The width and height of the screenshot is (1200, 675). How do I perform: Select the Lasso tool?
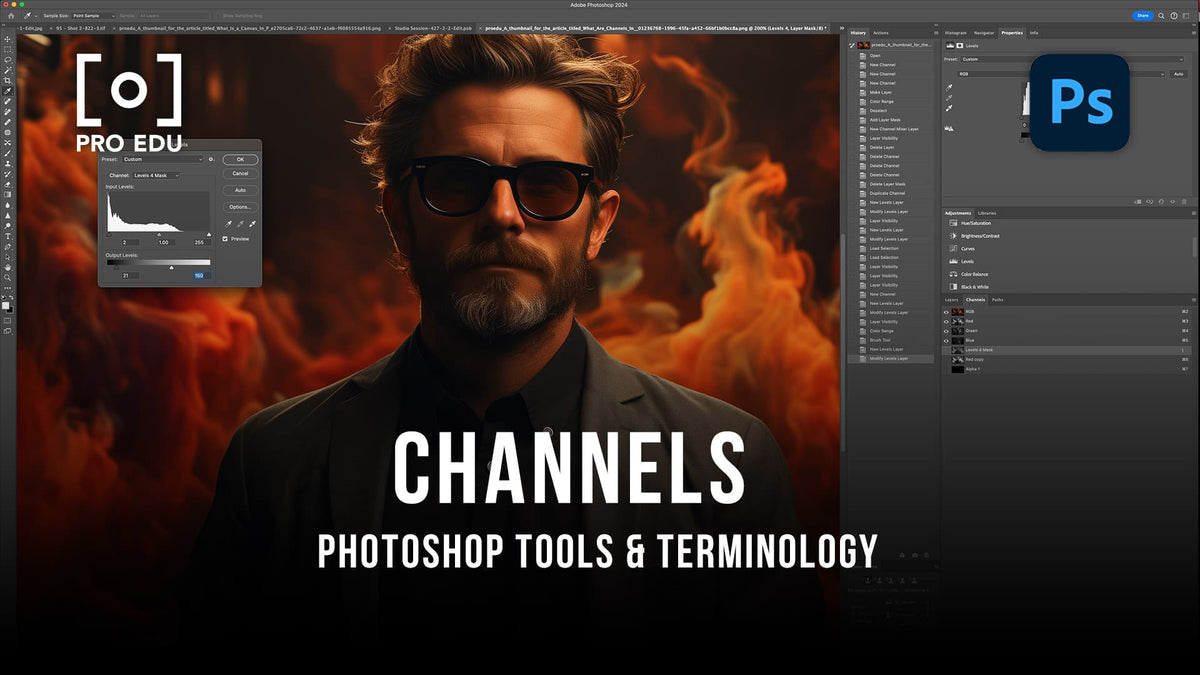pos(8,60)
